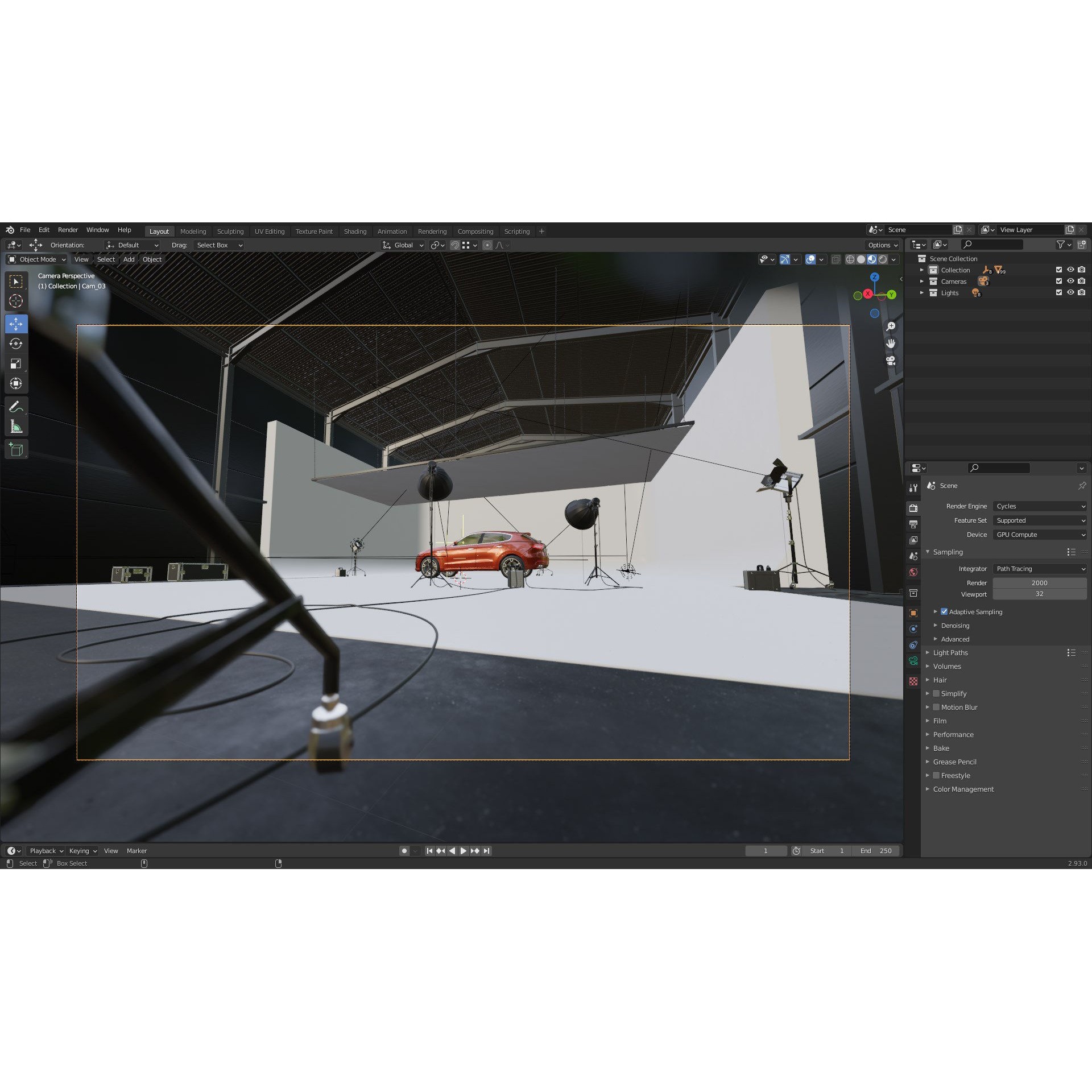Activate the Rotate tool

(x=16, y=344)
